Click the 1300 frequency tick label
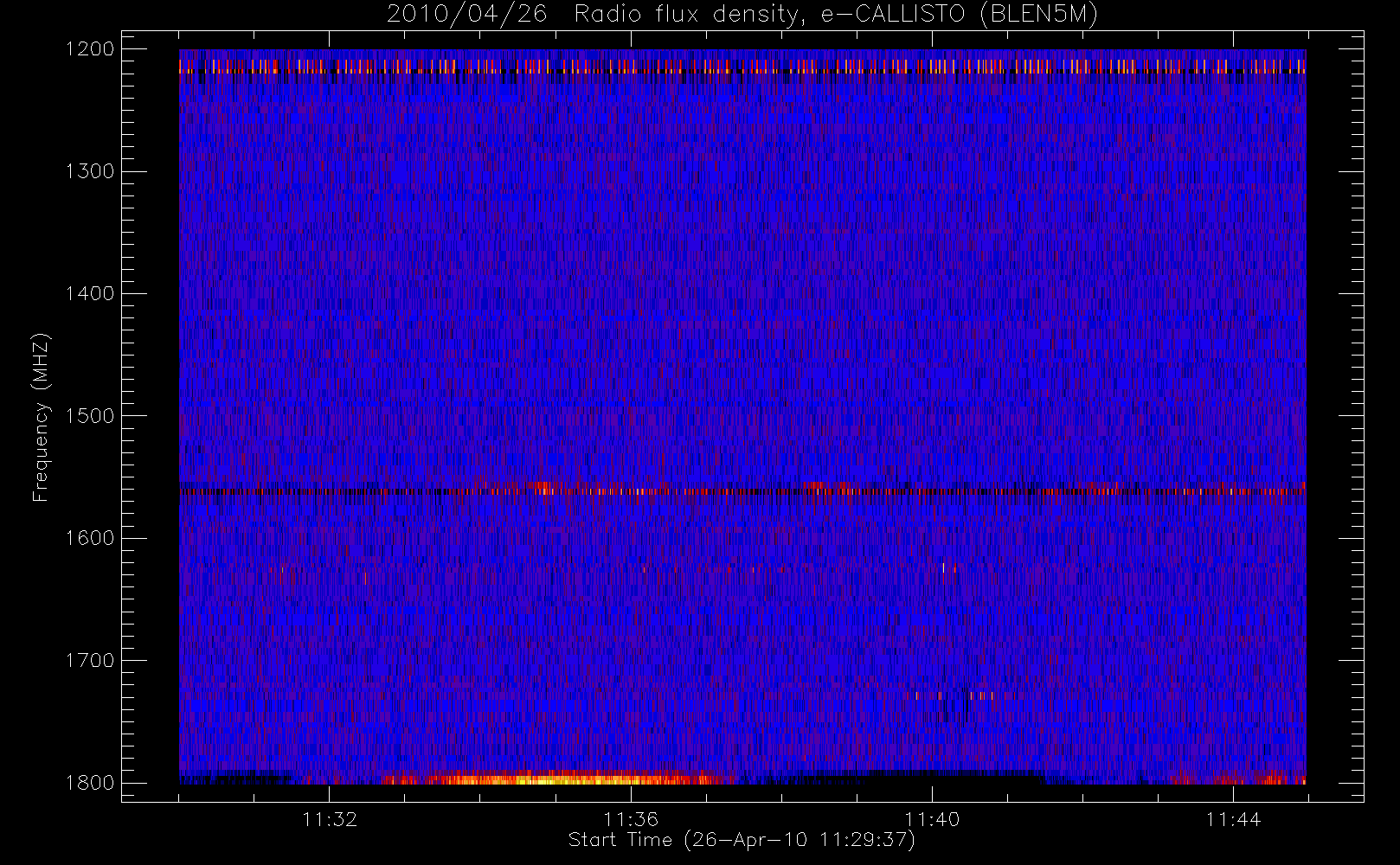The width and height of the screenshot is (1400, 865). 90,171
